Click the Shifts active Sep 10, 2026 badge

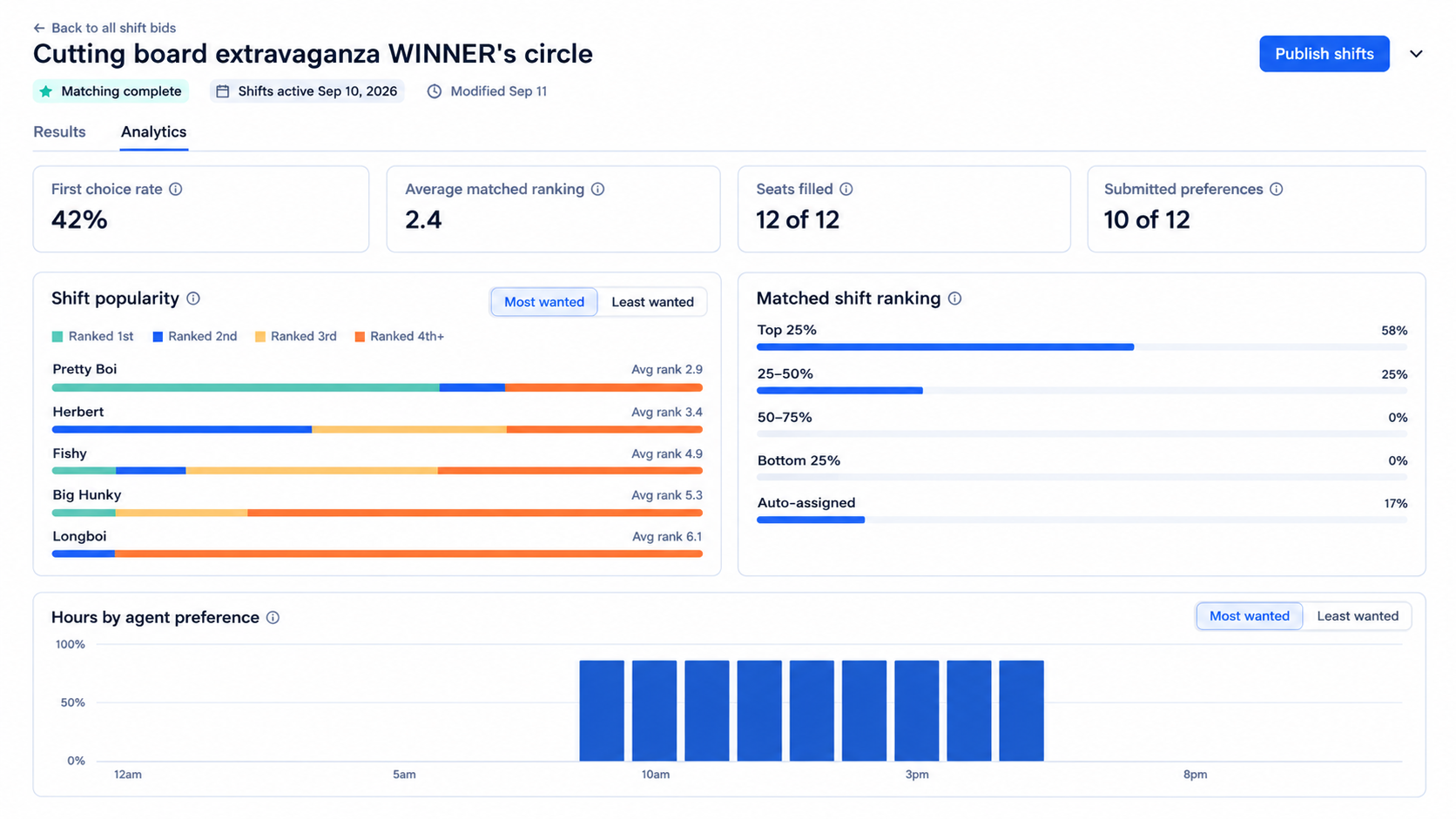[x=307, y=91]
